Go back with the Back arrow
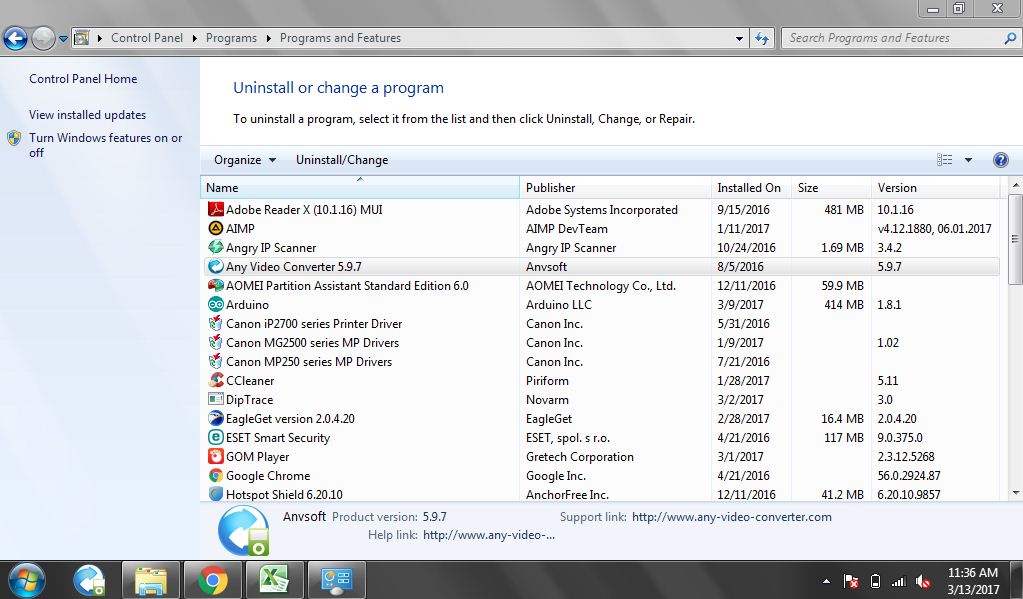The width and height of the screenshot is (1023, 599). click(x=16, y=38)
